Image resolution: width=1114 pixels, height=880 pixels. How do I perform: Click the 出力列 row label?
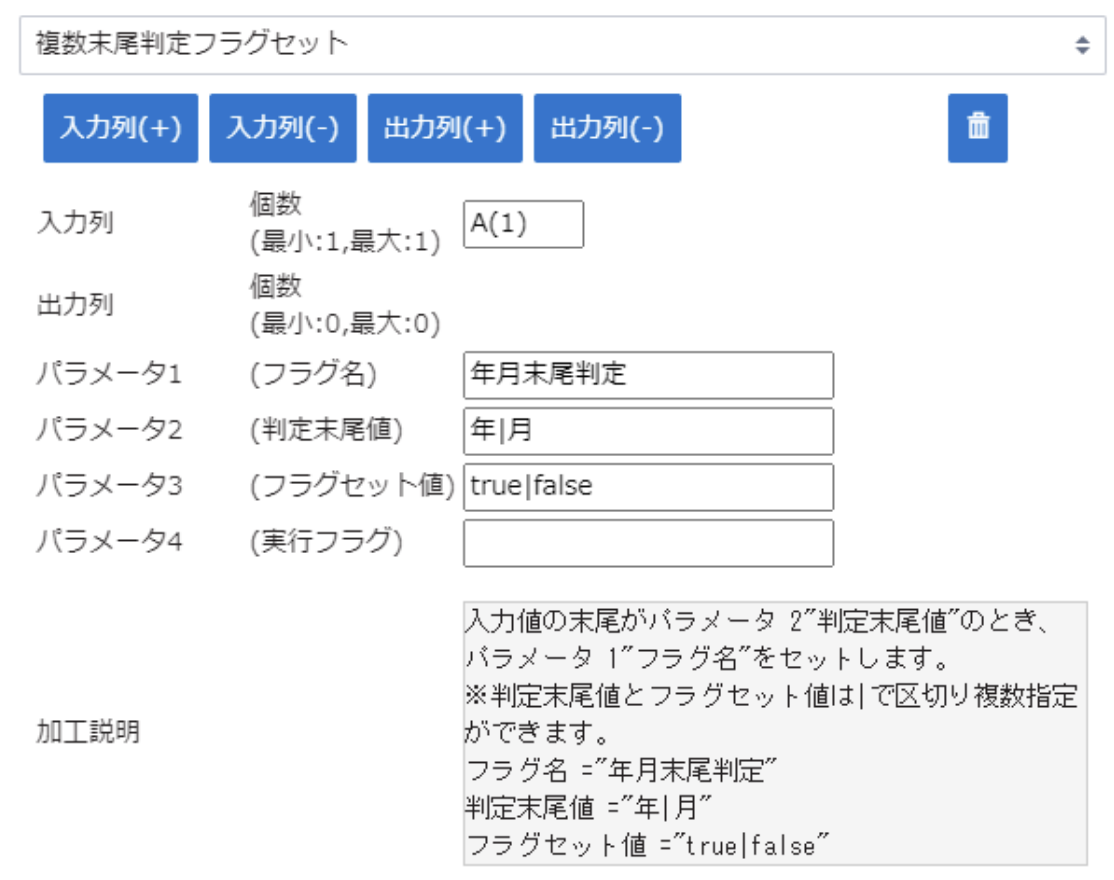pyautogui.click(x=75, y=305)
